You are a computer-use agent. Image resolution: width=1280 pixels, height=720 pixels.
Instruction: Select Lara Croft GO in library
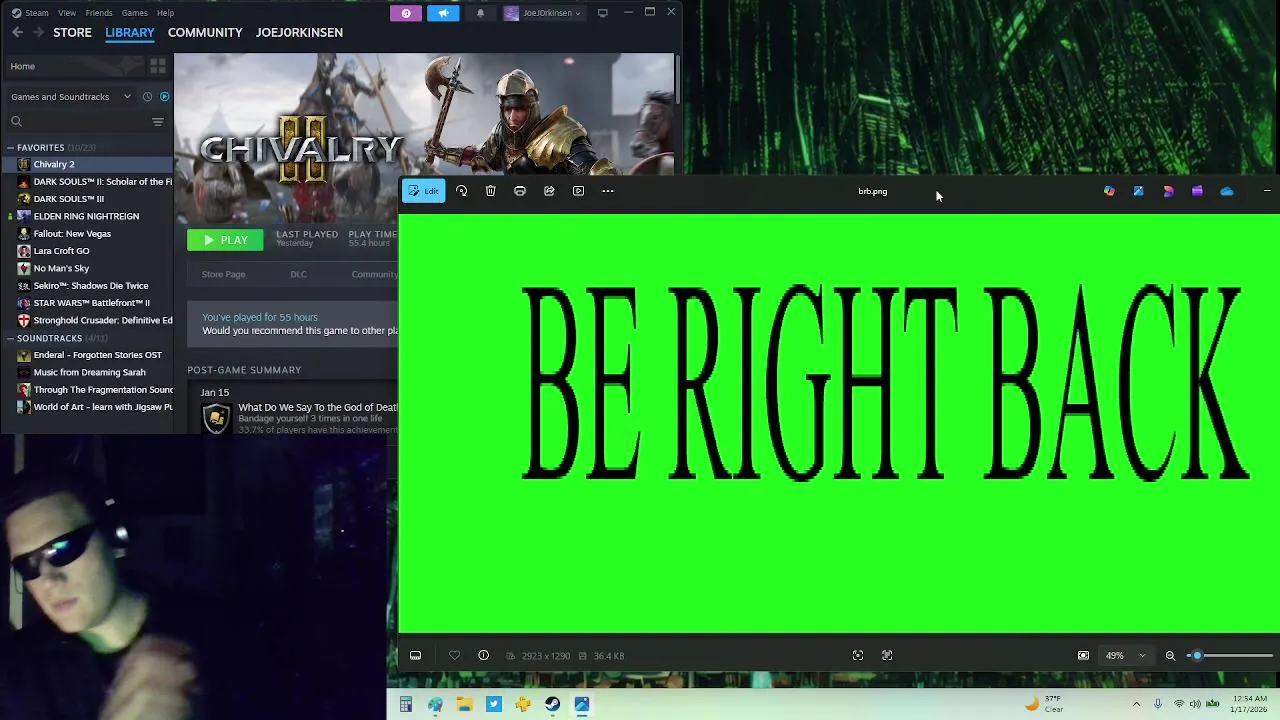(61, 251)
